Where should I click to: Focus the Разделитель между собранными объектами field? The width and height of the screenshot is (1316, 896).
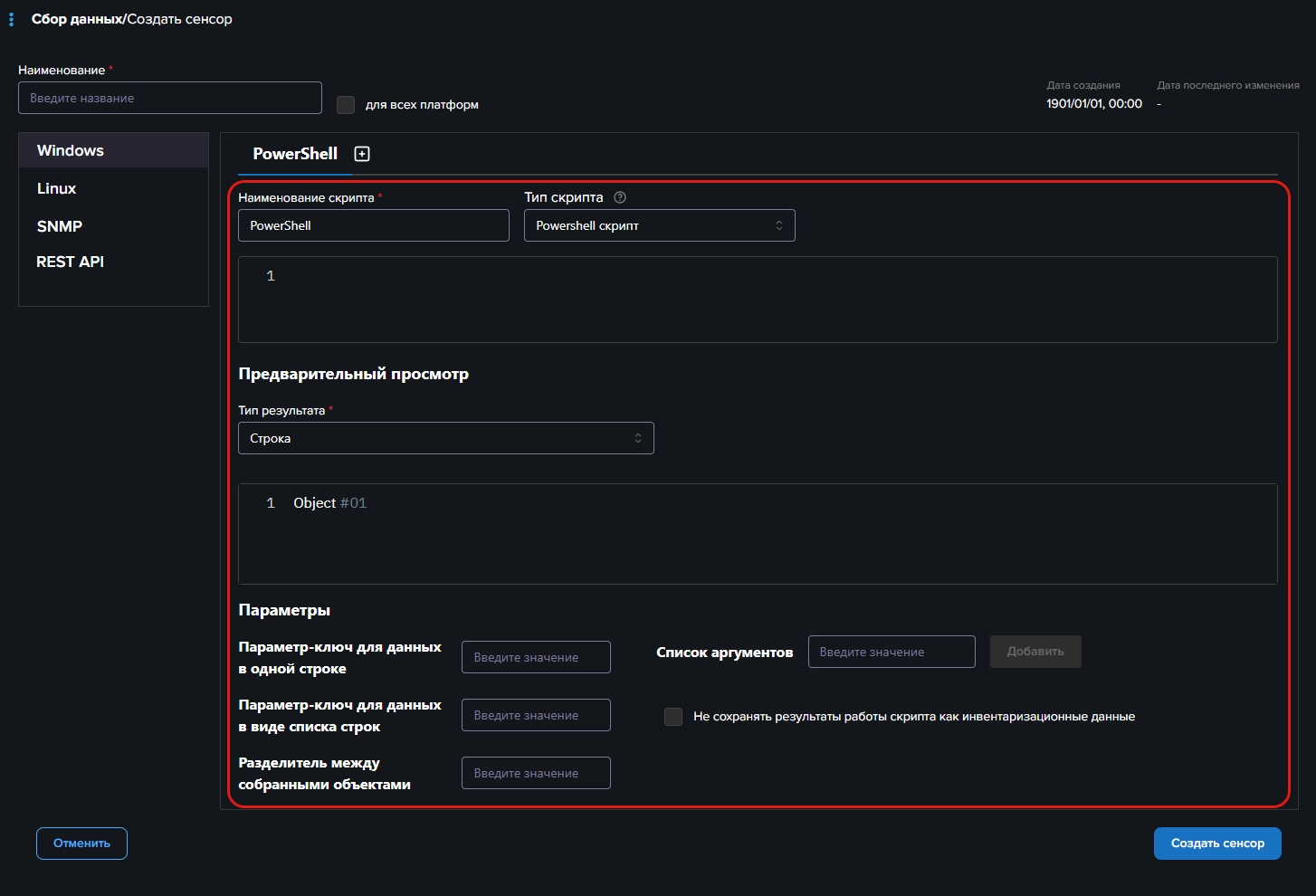tap(536, 773)
